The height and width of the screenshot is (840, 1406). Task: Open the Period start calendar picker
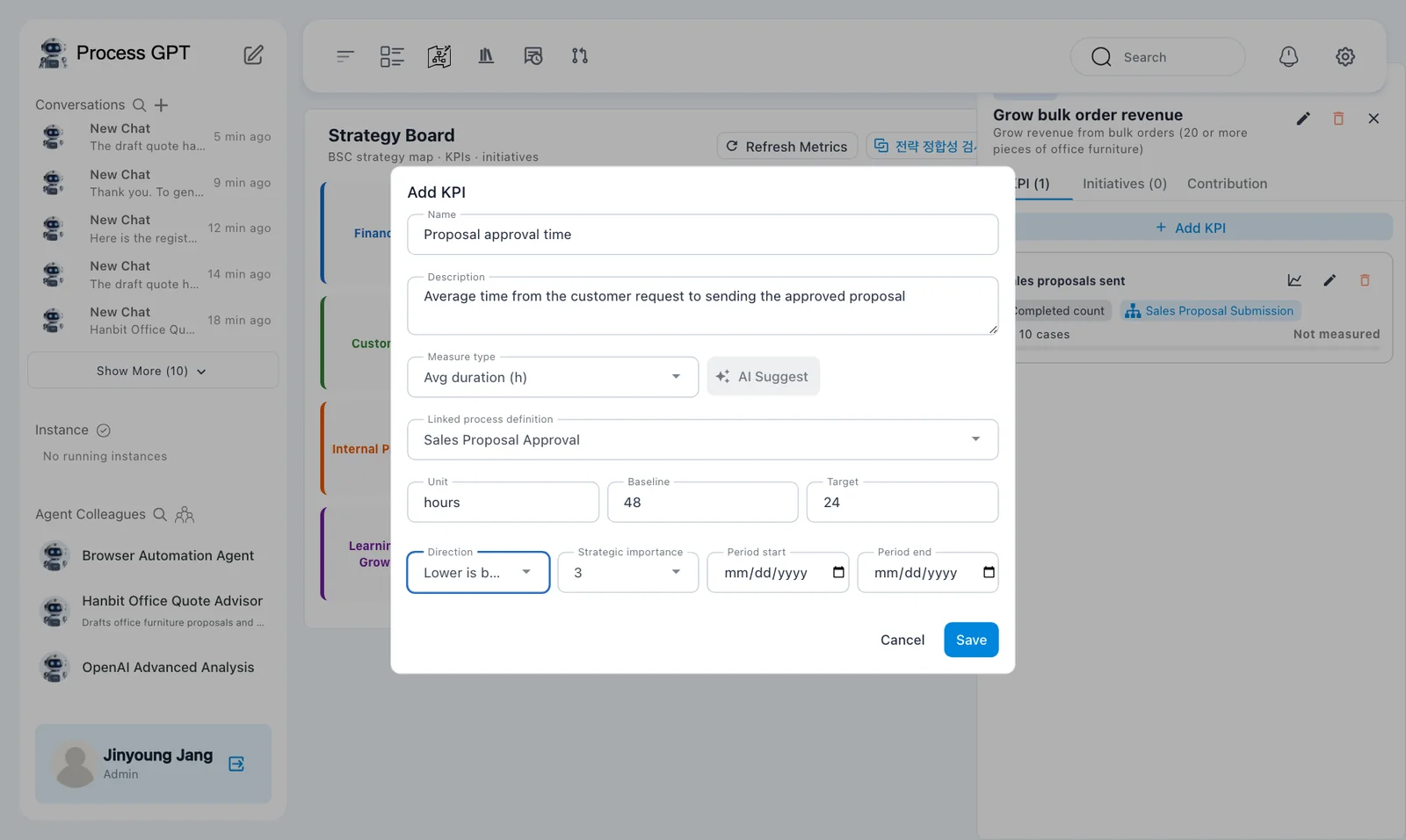pos(838,573)
